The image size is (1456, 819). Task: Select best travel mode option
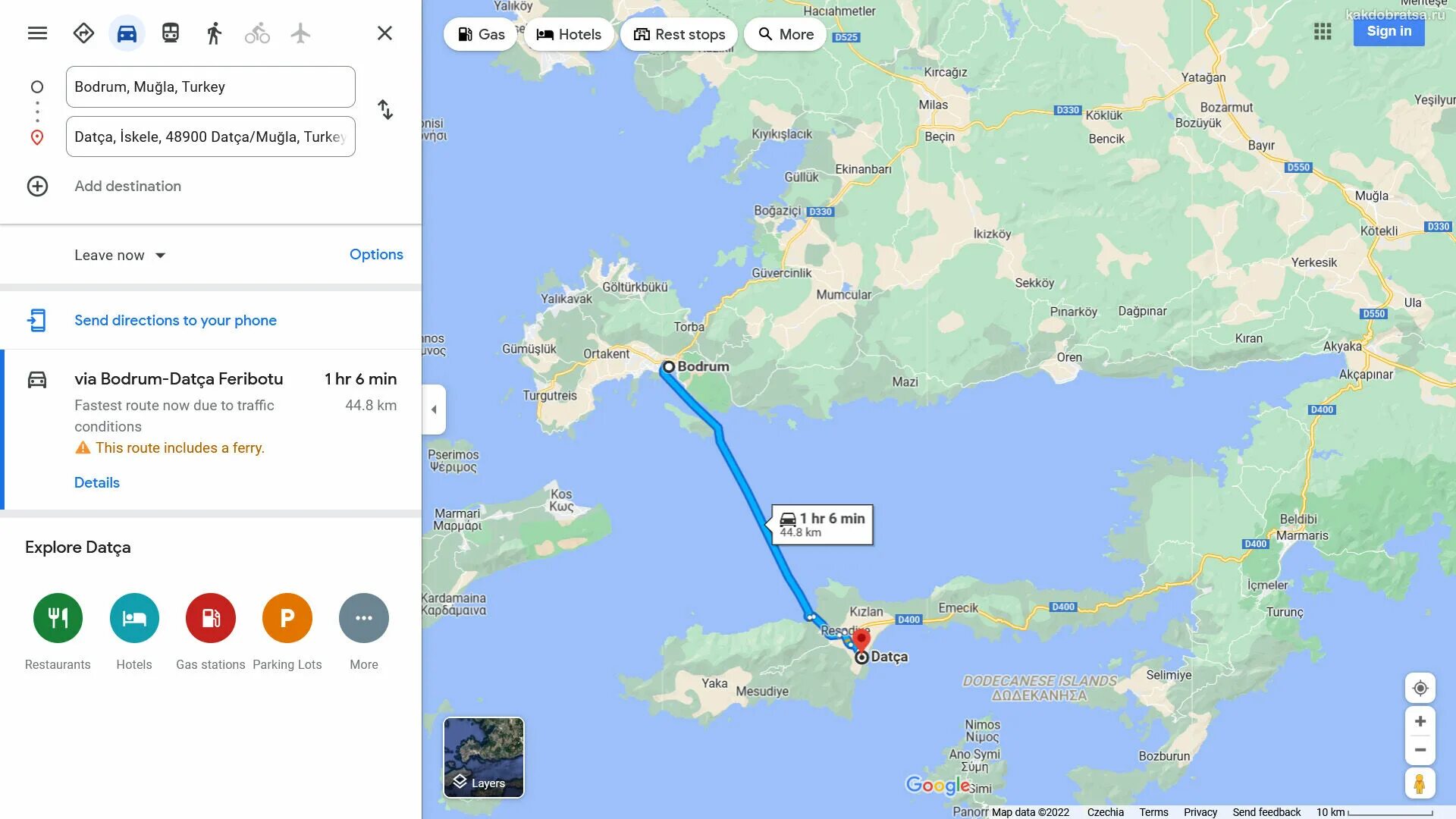[83, 33]
